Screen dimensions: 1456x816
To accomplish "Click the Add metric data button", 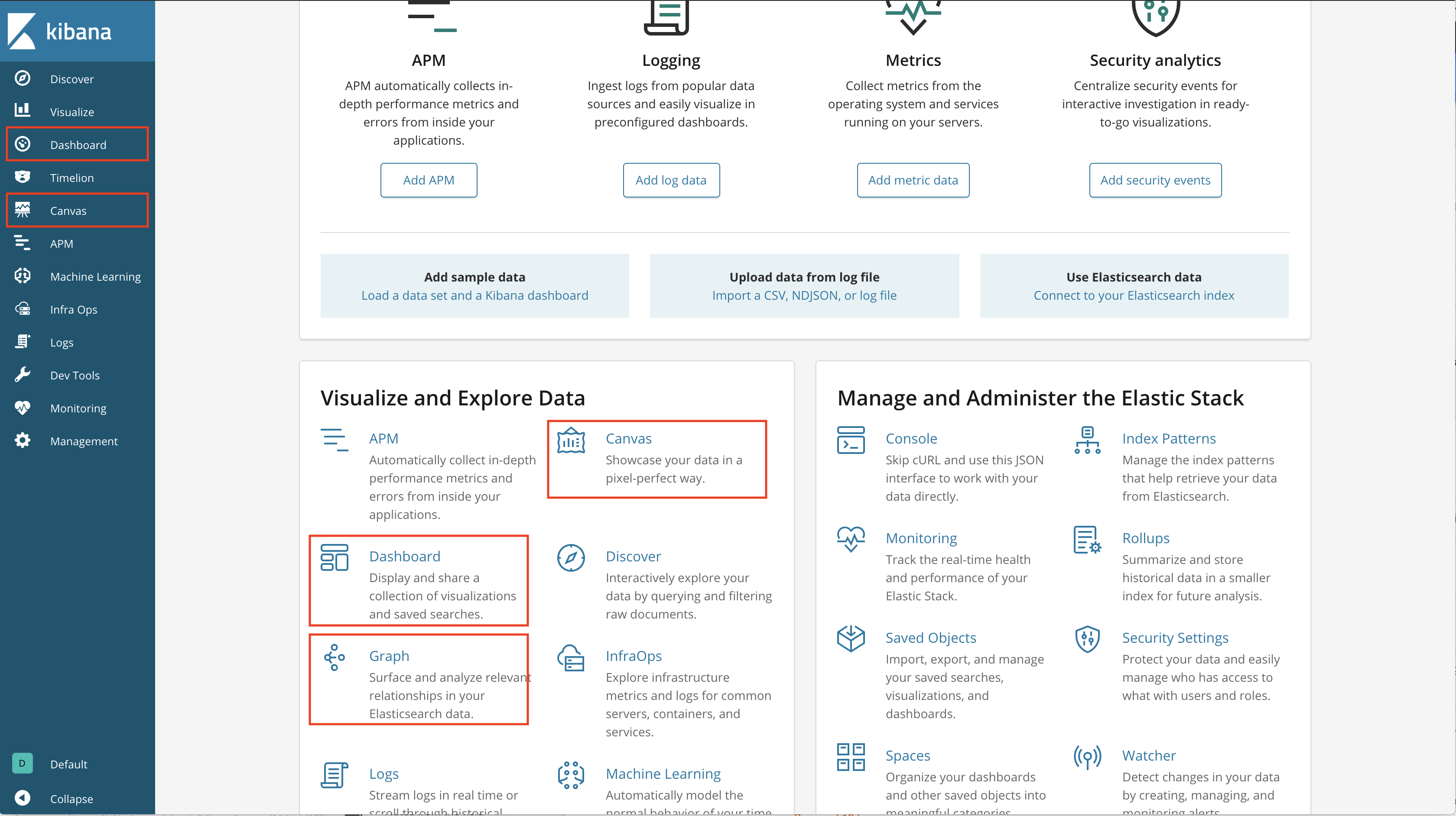I will 913,180.
